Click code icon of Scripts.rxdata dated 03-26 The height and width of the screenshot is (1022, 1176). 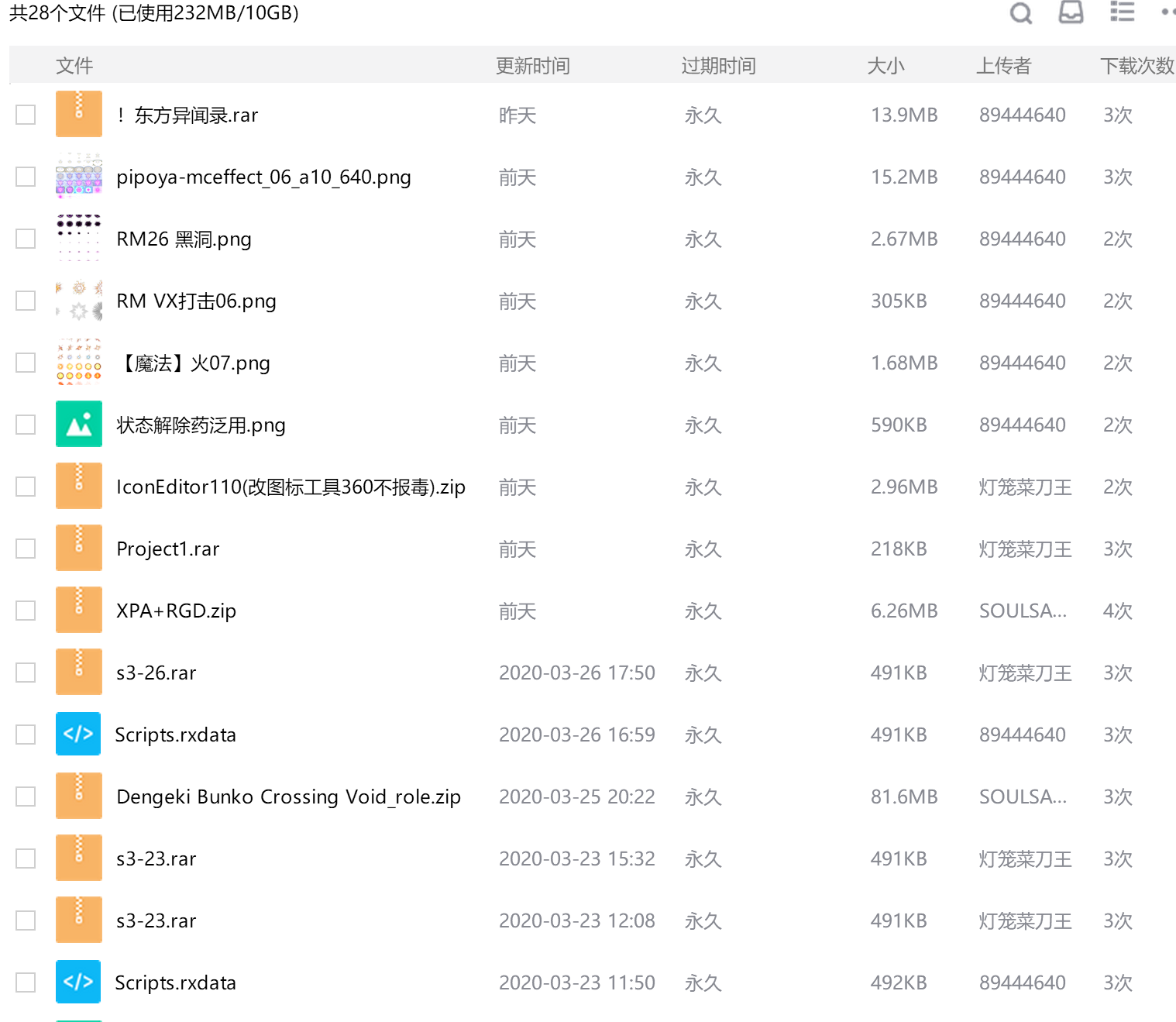click(x=78, y=734)
